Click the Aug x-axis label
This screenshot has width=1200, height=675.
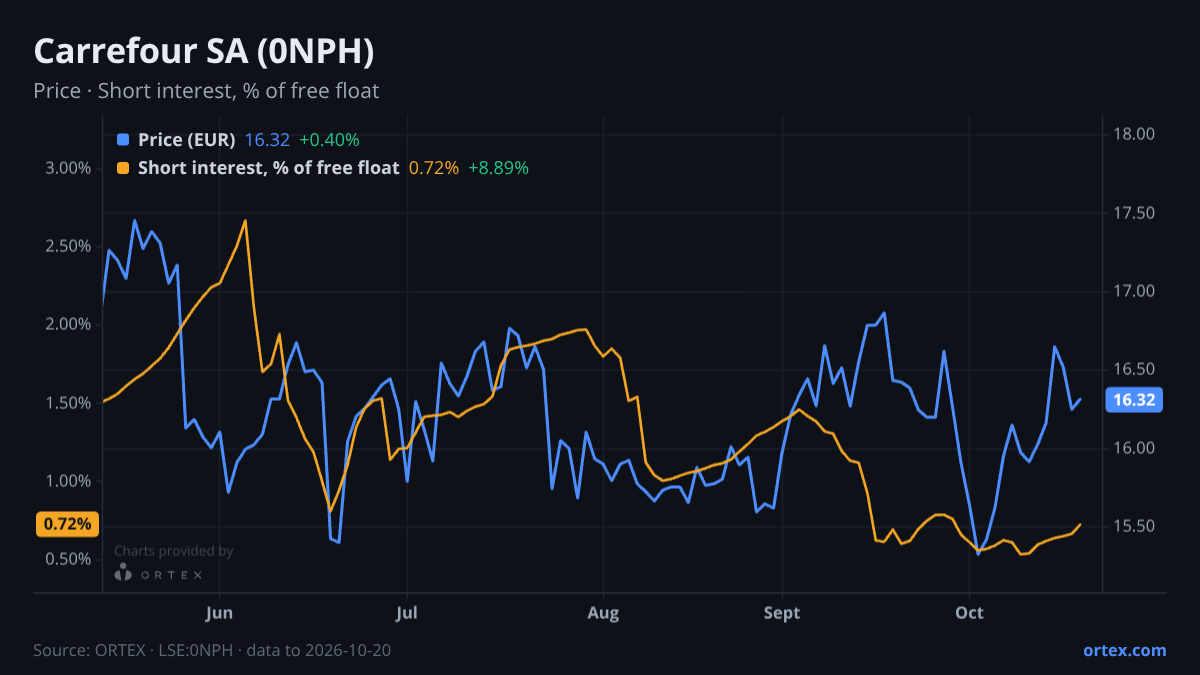603,613
